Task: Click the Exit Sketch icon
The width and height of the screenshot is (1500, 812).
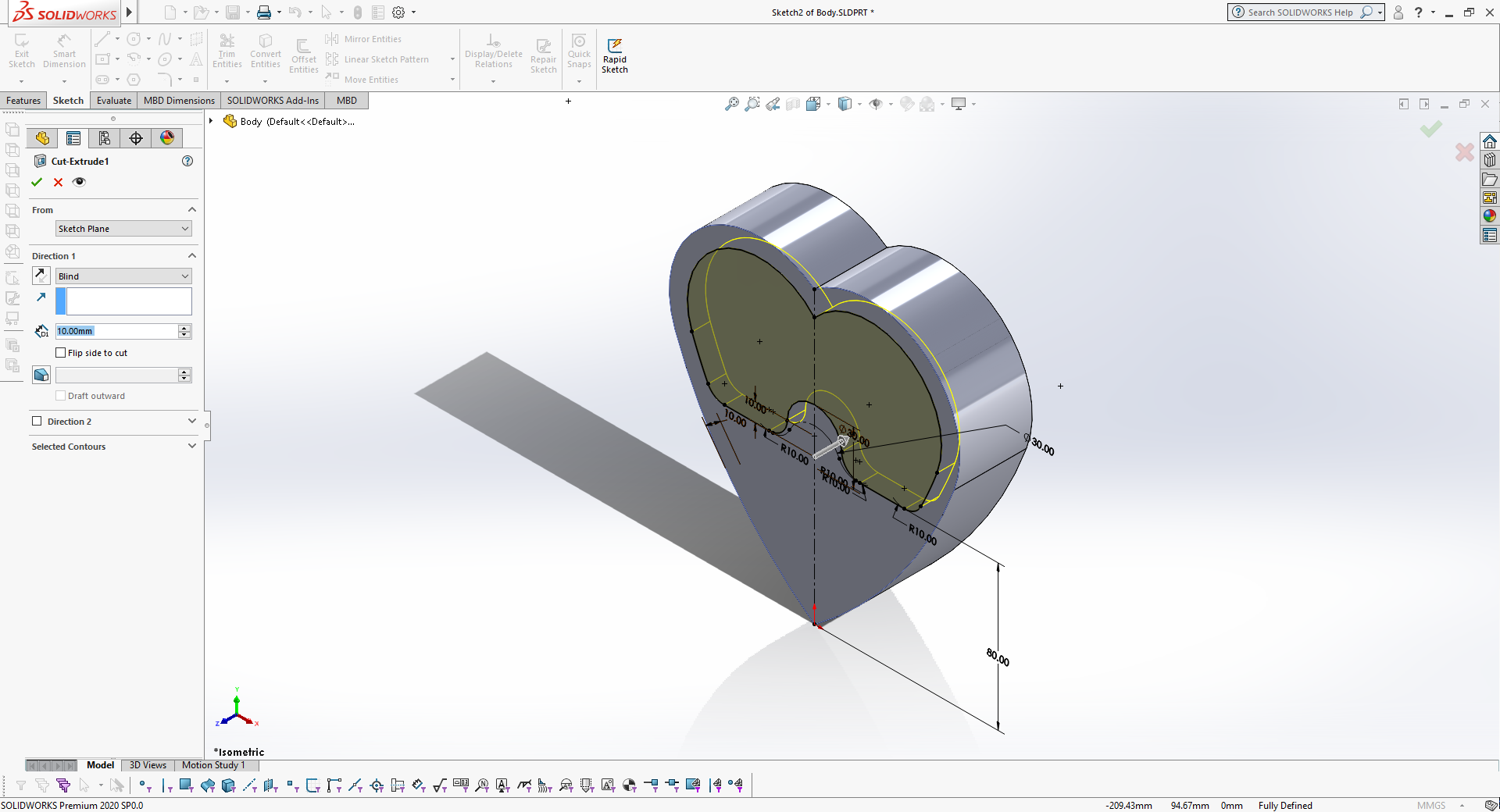Action: [x=22, y=51]
